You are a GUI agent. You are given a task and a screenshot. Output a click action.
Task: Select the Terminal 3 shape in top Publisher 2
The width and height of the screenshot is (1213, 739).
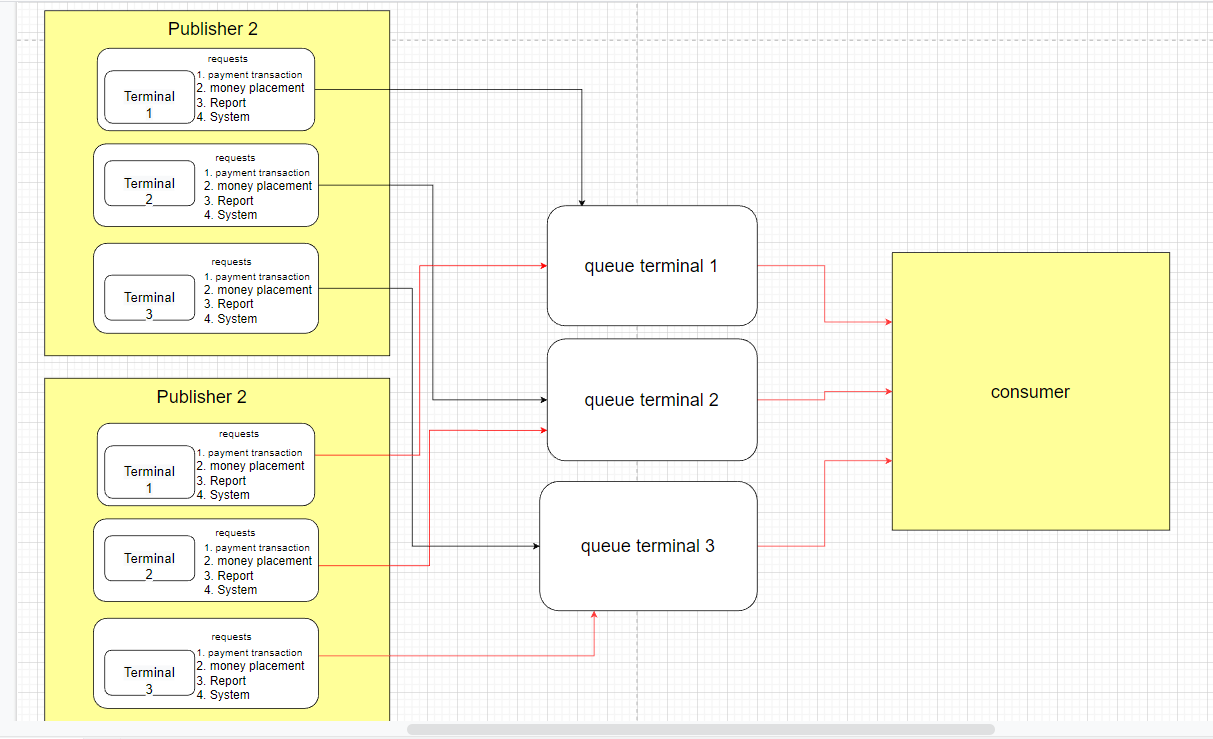(148, 297)
